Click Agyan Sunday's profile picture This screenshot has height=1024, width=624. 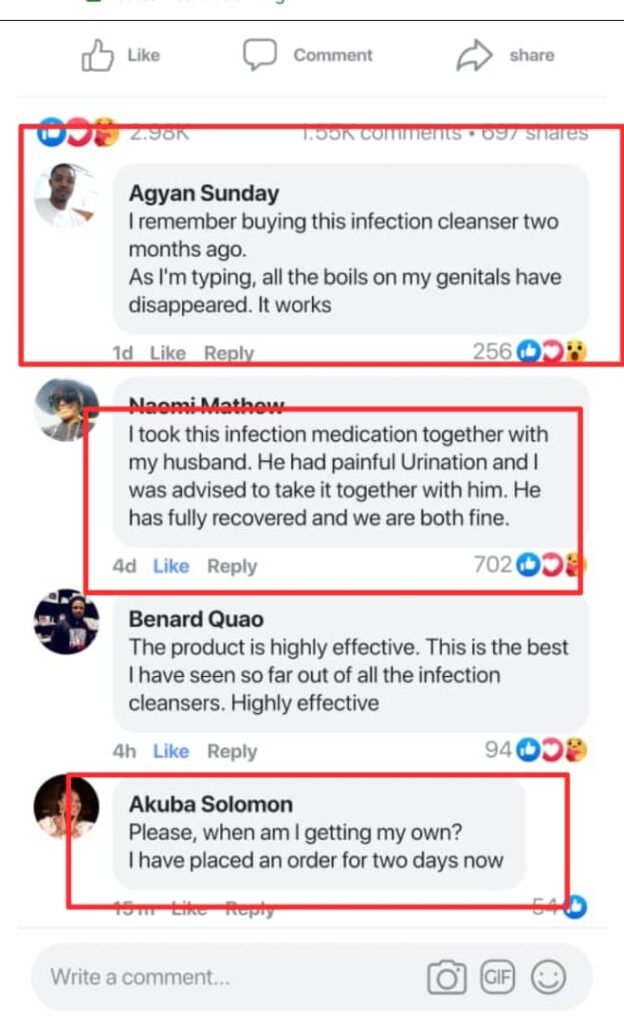click(66, 196)
